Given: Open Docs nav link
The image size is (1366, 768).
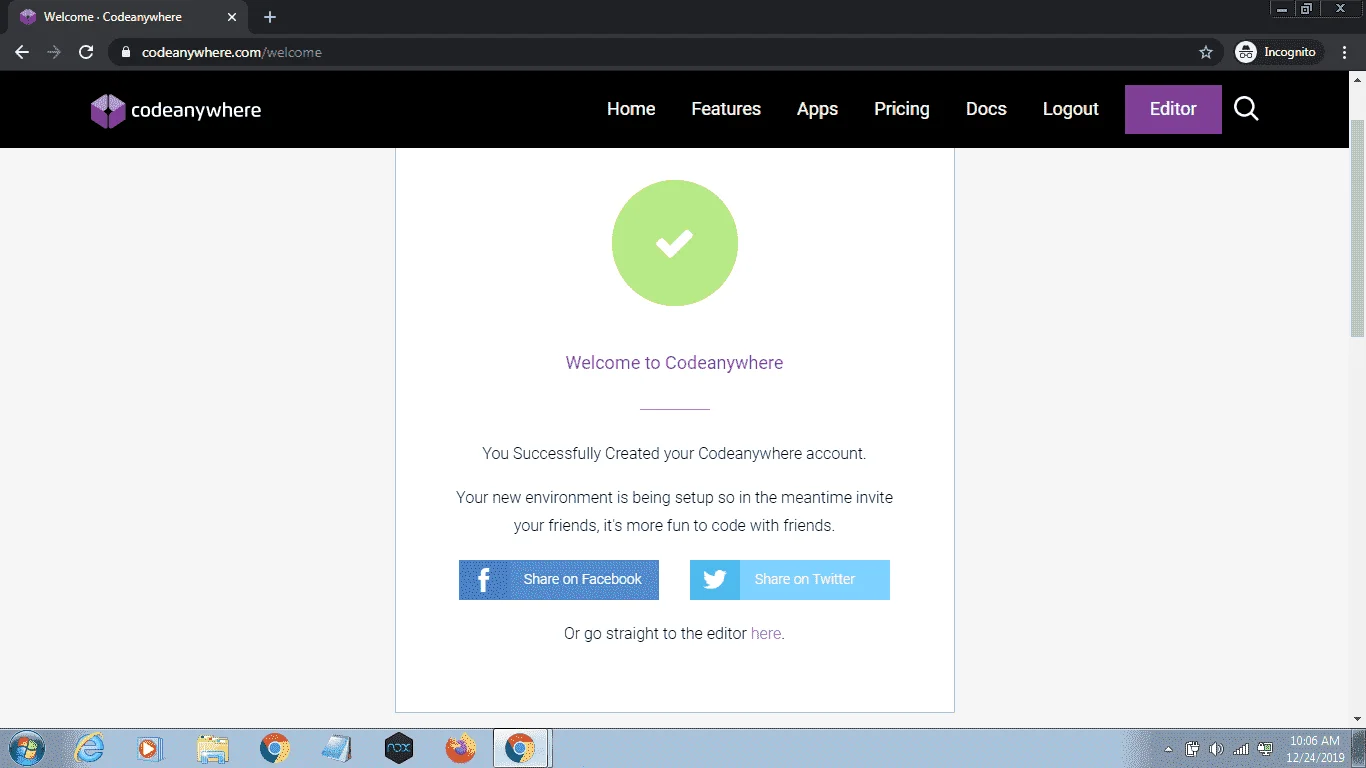Looking at the screenshot, I should 986,109.
